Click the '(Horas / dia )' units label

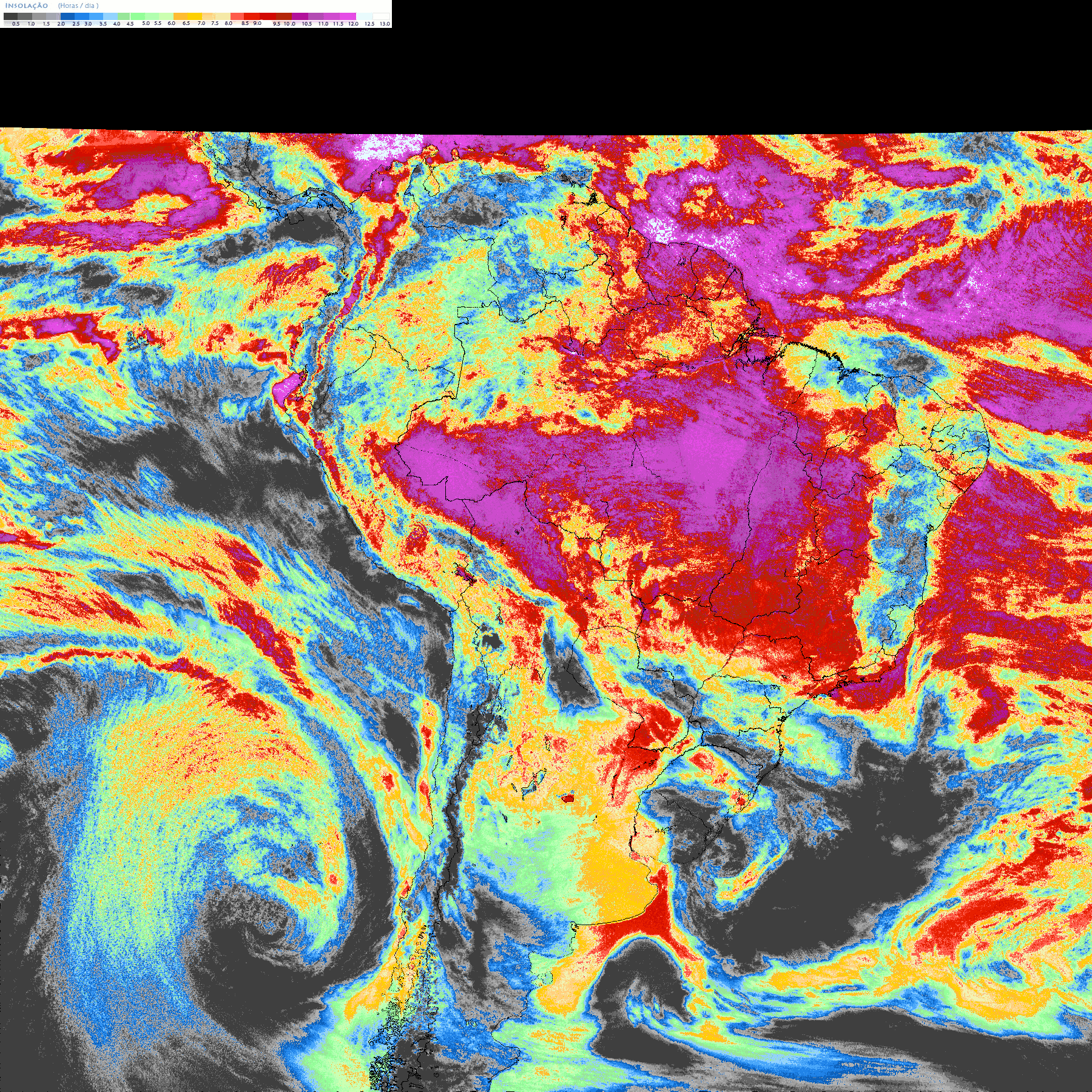[x=78, y=5]
